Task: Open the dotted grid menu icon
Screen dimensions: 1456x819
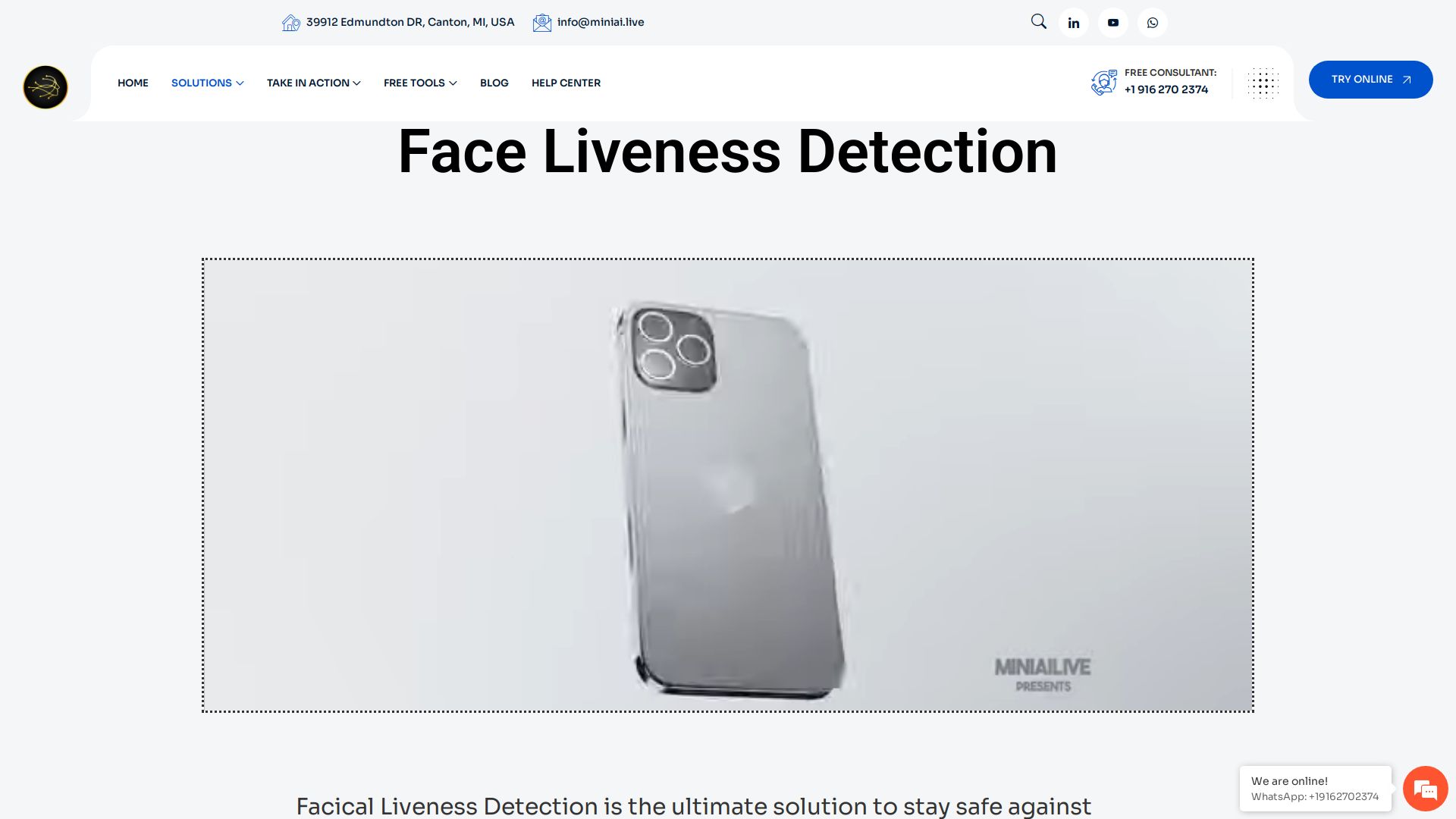Action: pos(1263,83)
